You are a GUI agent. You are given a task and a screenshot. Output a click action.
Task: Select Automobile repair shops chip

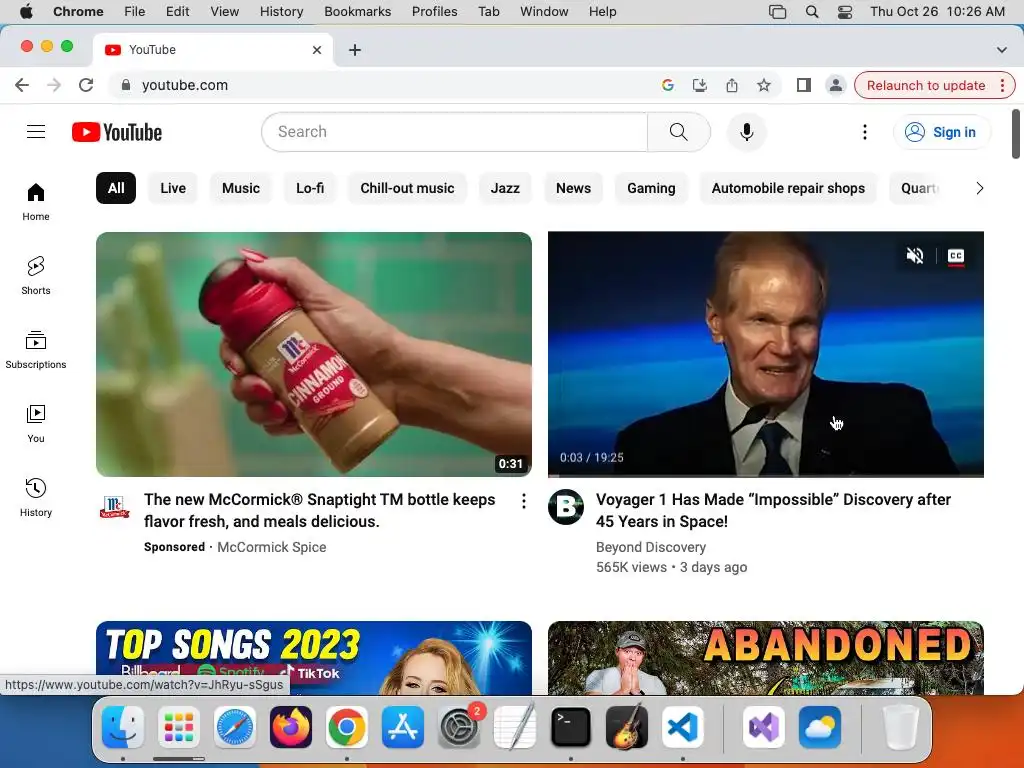tap(788, 188)
